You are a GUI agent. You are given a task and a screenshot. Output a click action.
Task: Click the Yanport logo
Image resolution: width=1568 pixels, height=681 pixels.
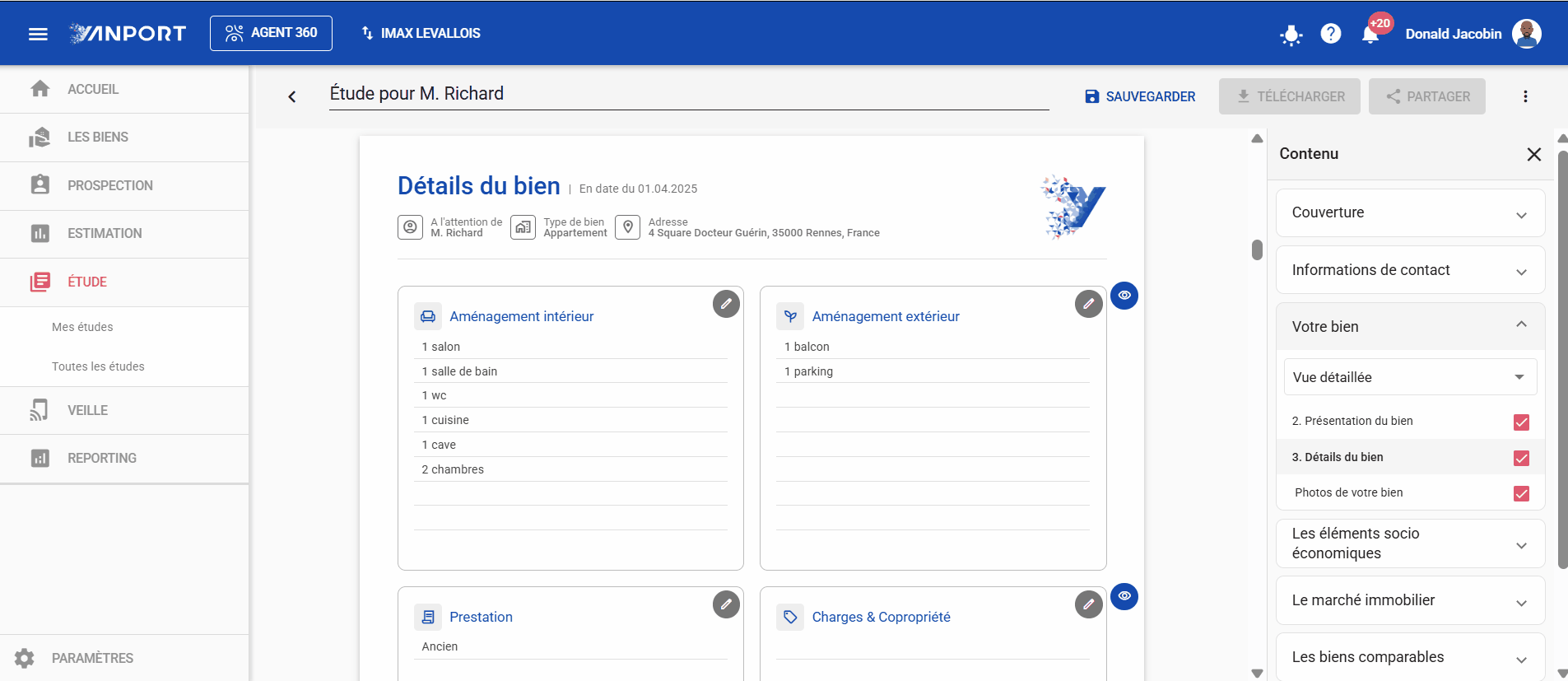(128, 34)
